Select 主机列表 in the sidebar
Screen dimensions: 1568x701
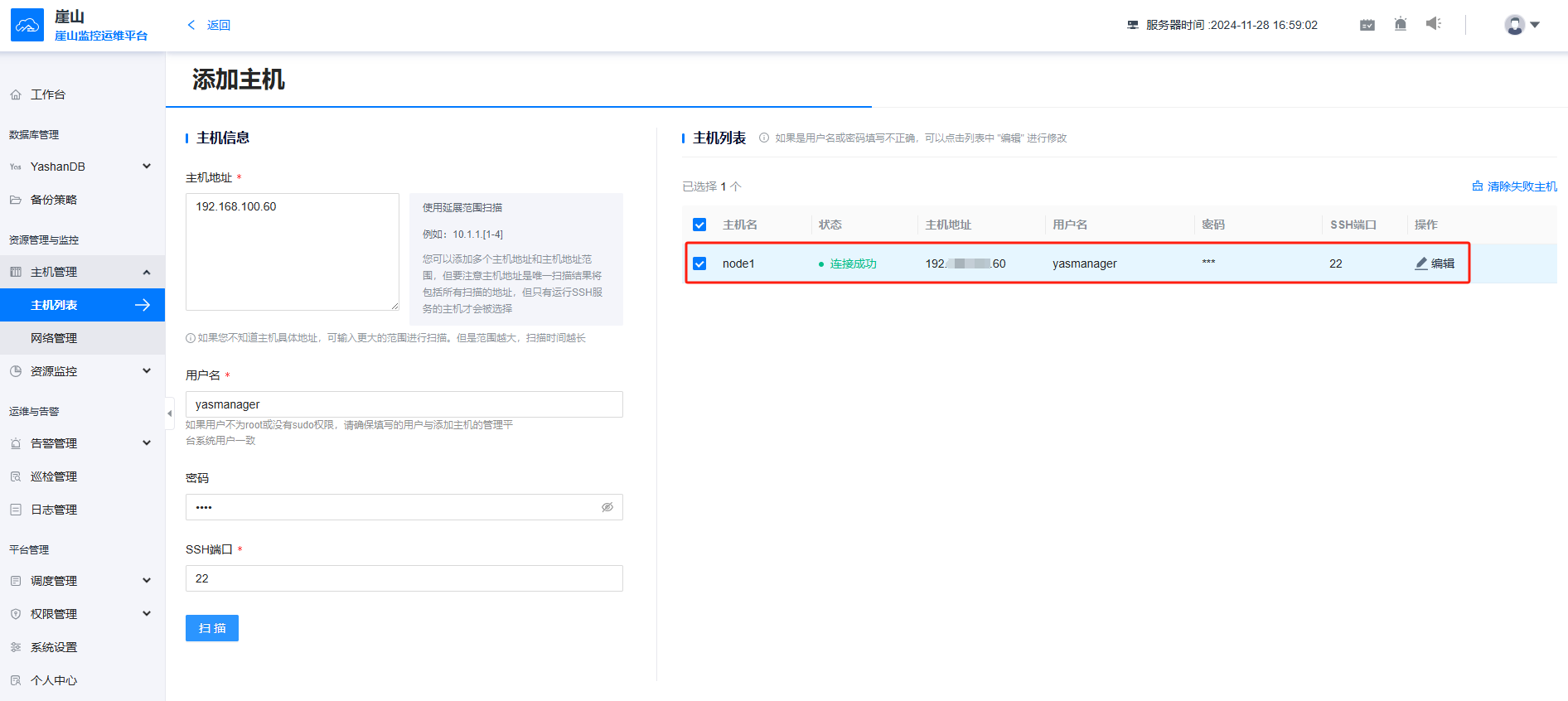click(x=82, y=305)
